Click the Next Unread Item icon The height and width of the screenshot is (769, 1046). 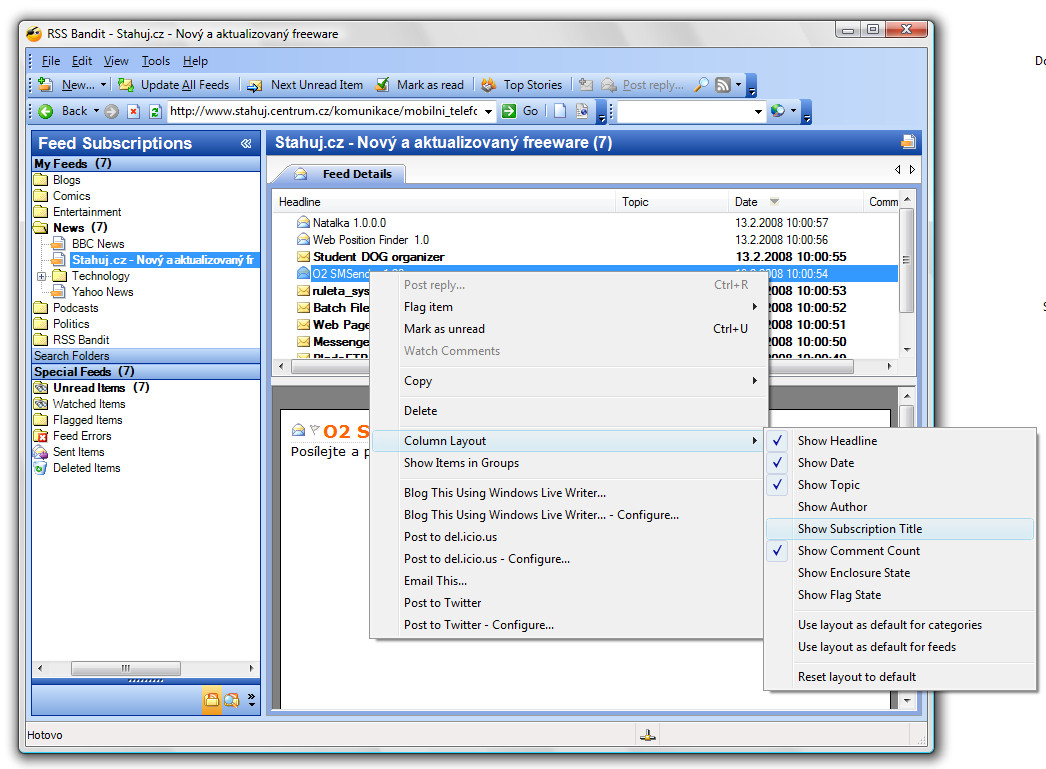tap(255, 85)
